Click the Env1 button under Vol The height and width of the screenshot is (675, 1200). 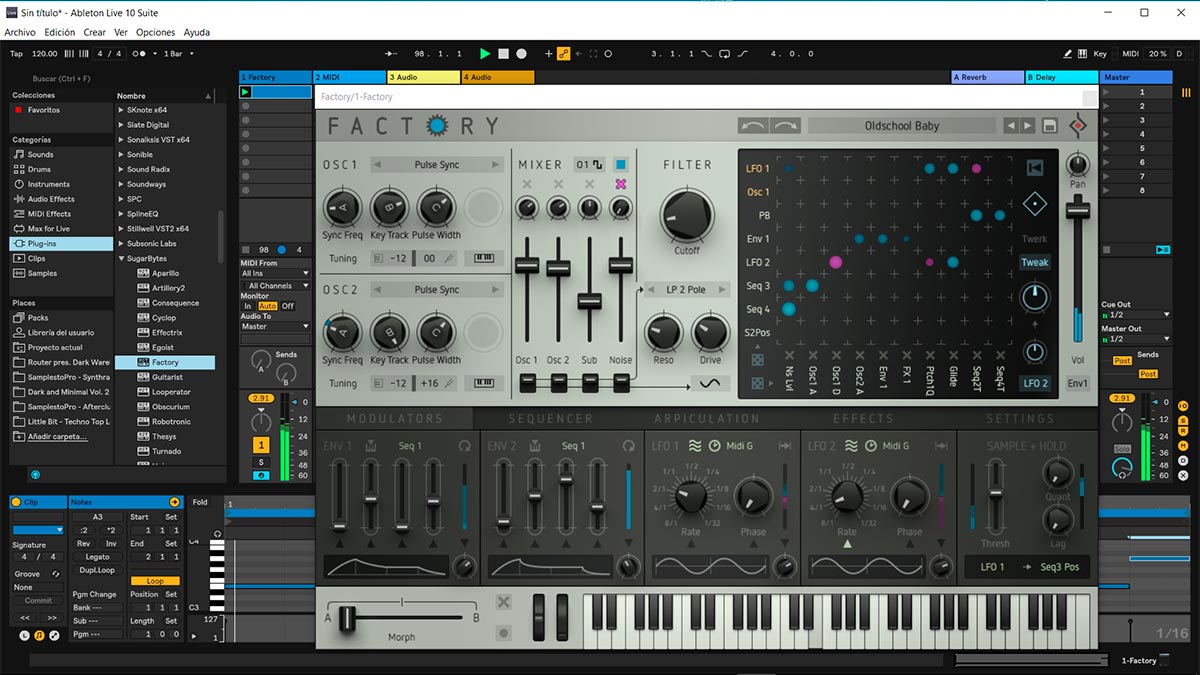point(1077,383)
